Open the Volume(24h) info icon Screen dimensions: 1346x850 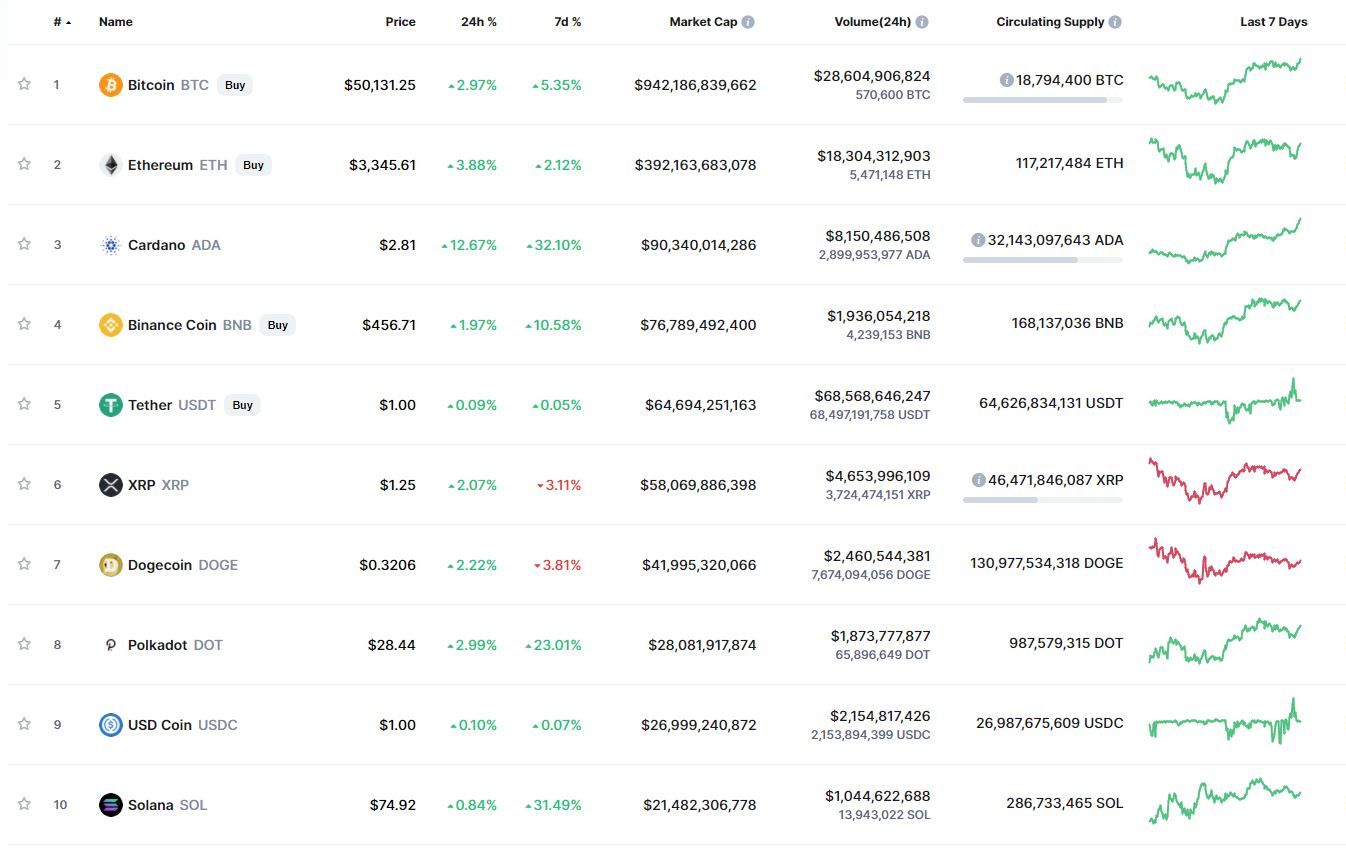coord(922,22)
